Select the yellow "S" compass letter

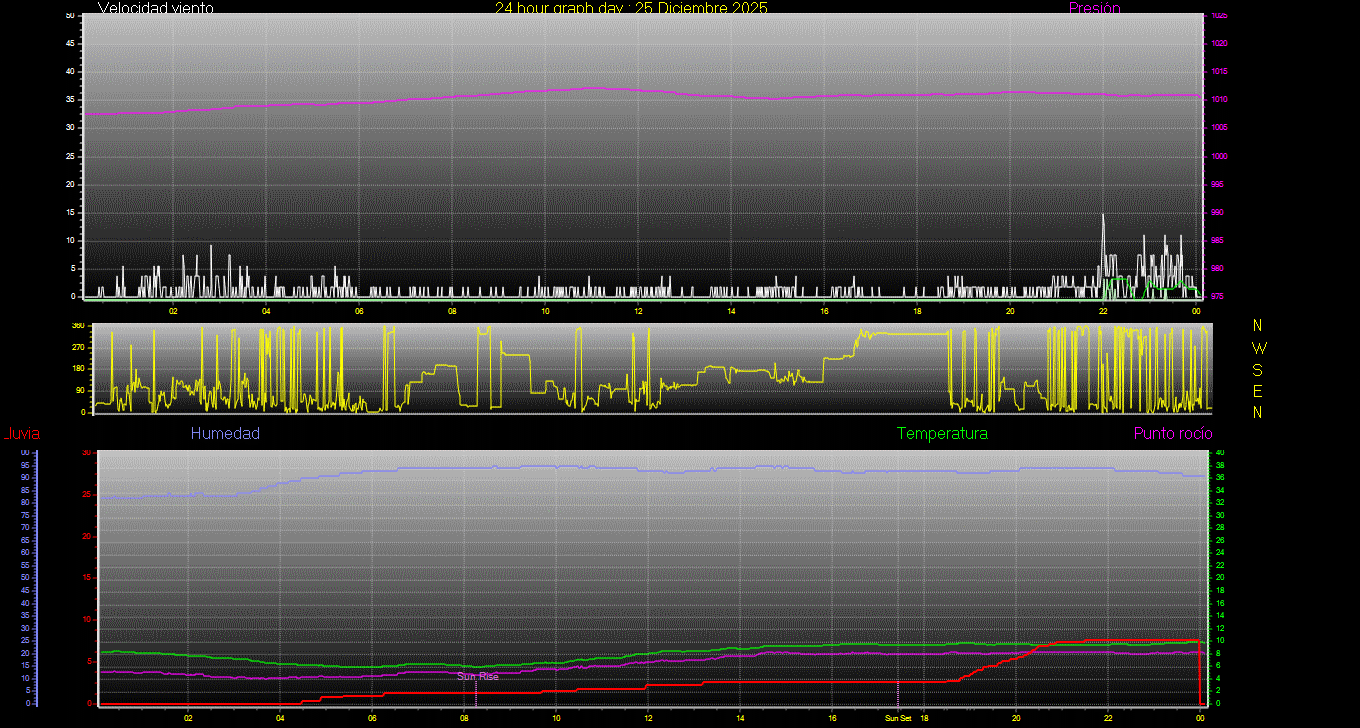tap(1258, 369)
